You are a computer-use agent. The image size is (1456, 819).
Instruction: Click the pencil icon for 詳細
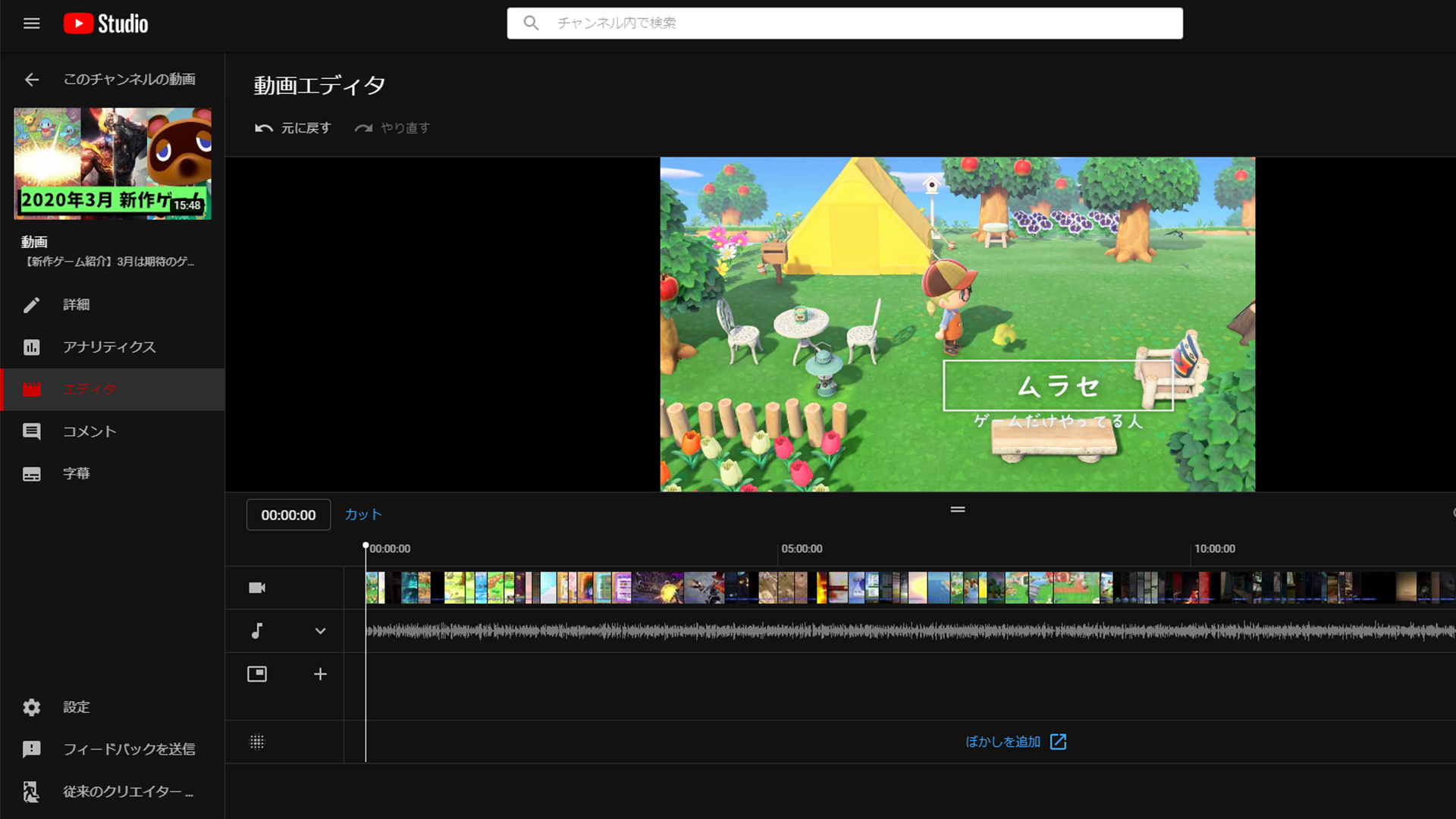[31, 305]
